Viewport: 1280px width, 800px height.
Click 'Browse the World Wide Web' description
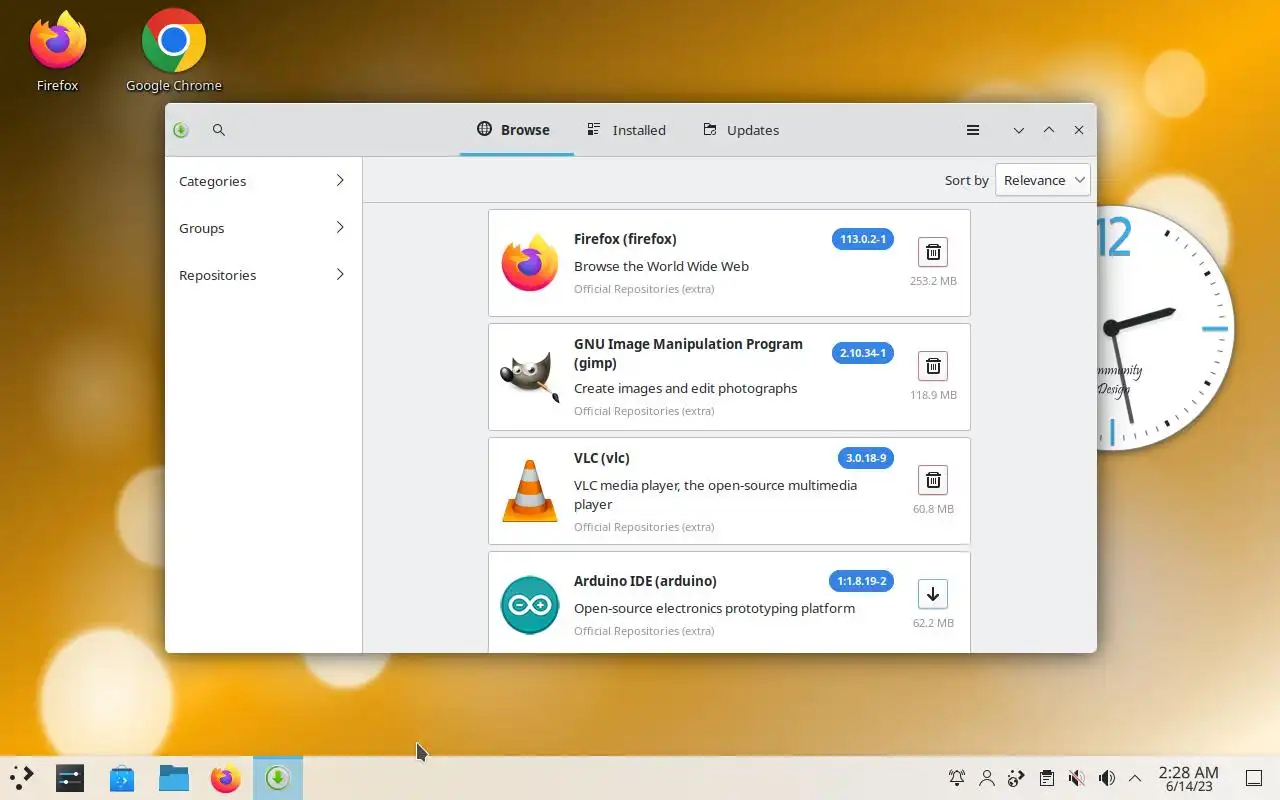point(661,266)
